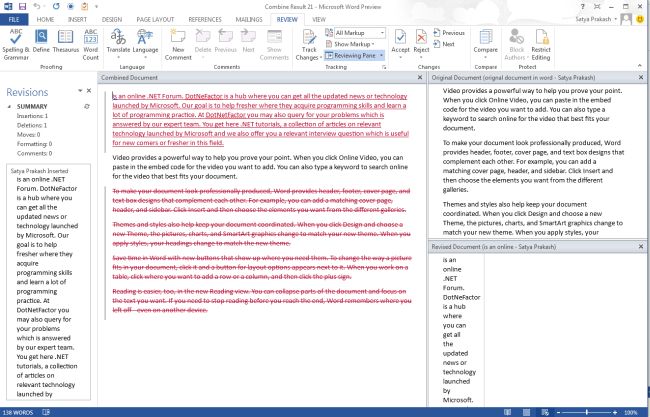Click the Delete comment button
This screenshot has height=417, width=650.
coord(203,43)
